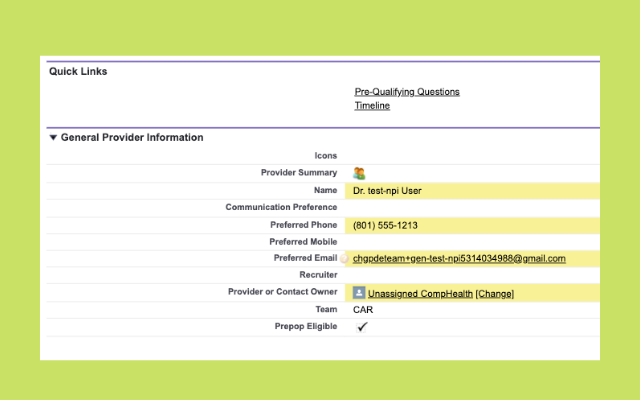Click the Preferred Phone label

click(x=303, y=225)
